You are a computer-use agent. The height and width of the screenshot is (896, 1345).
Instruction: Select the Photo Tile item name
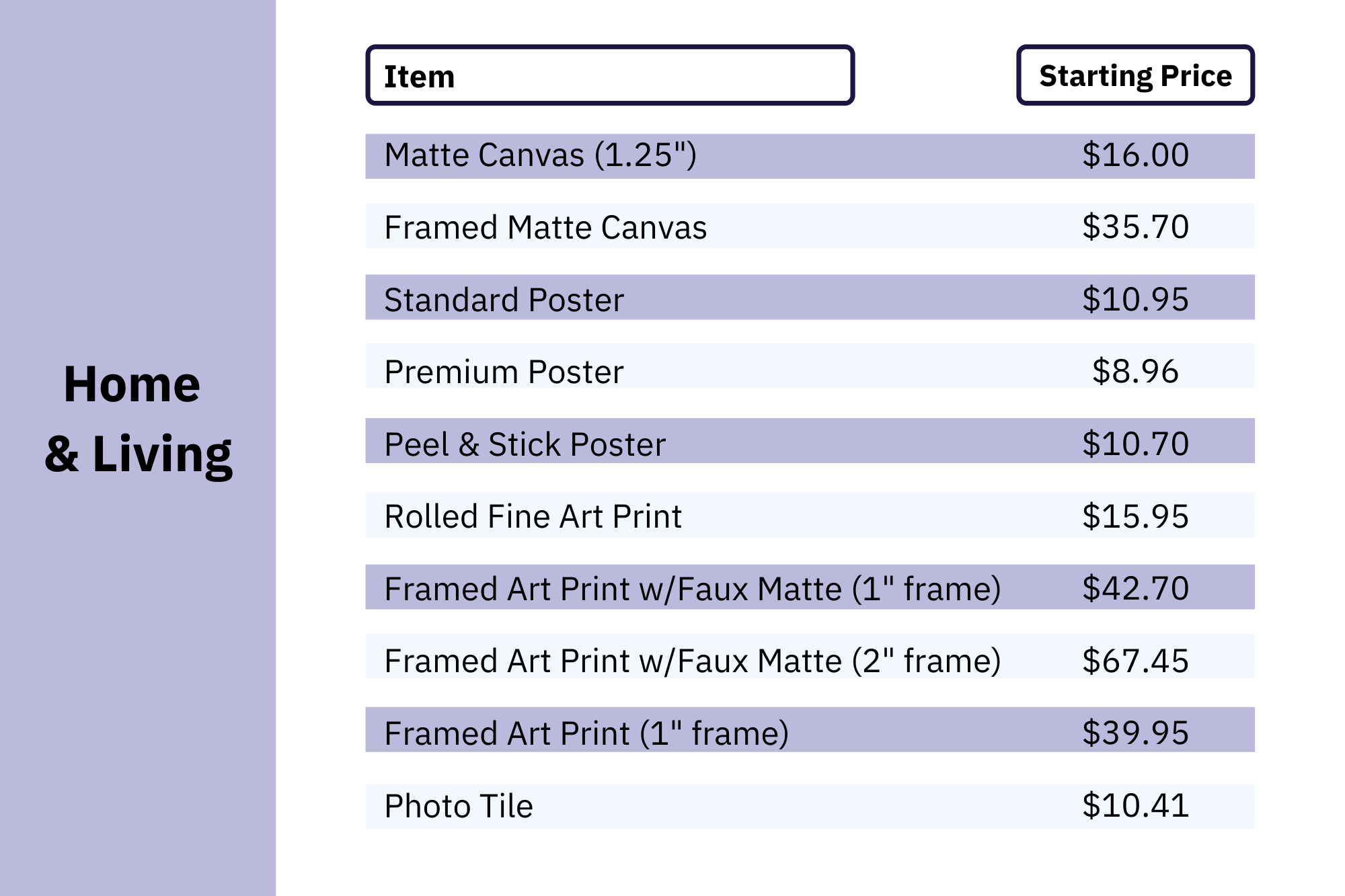click(459, 806)
